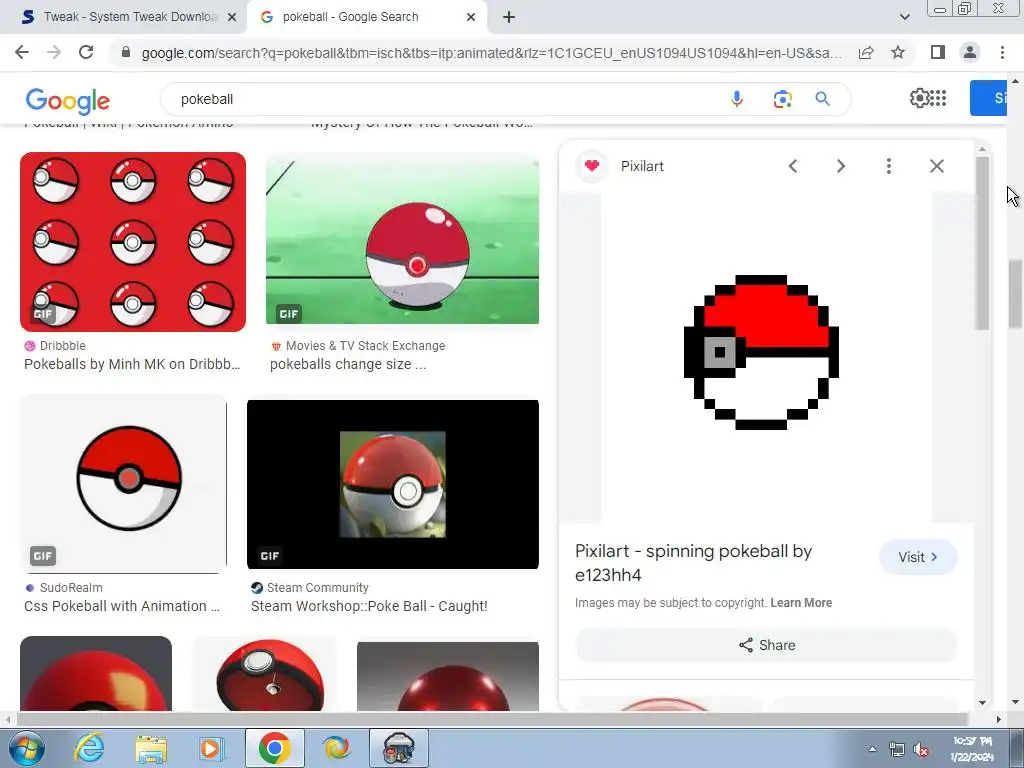Click the Share button
The image size is (1024, 768).
pos(766,645)
